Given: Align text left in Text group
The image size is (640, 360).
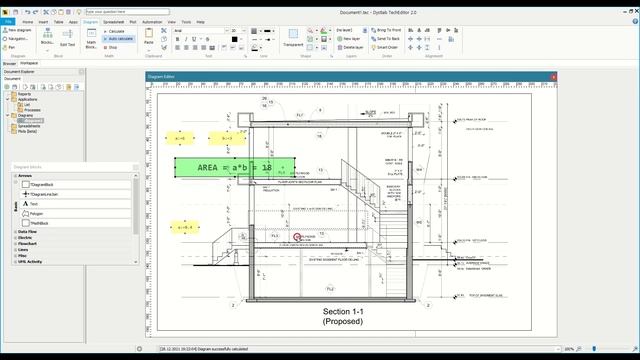Looking at the screenshot, I should [177, 48].
